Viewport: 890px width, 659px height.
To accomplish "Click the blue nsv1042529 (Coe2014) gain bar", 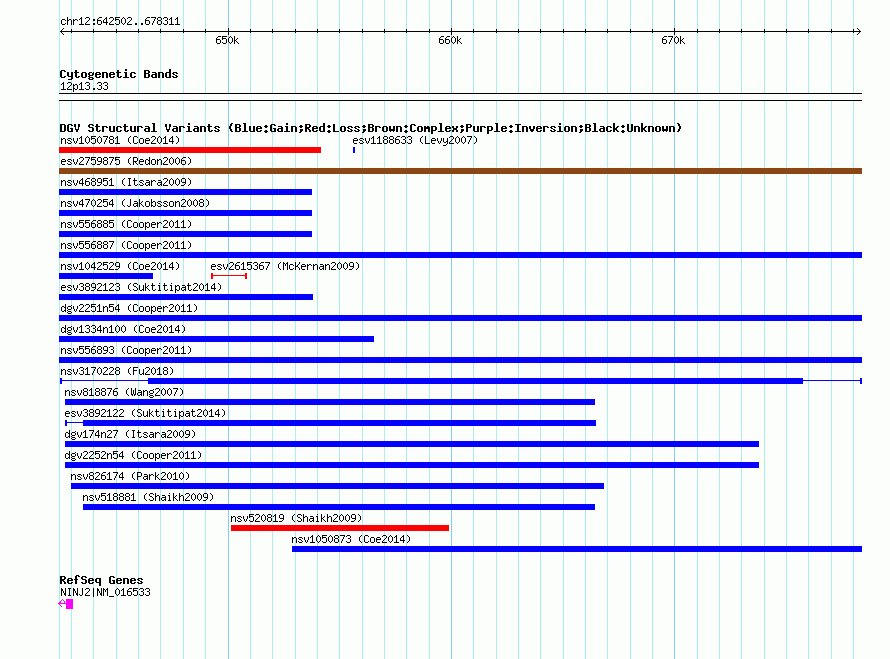I will (x=106, y=276).
